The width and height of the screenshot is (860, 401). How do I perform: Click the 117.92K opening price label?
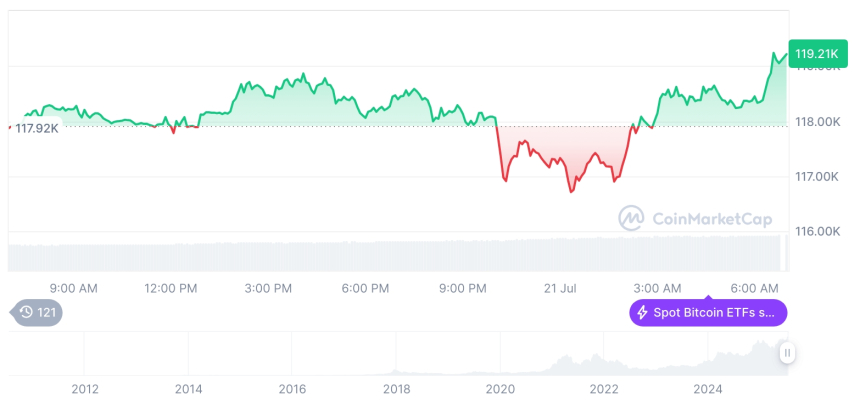pos(37,128)
